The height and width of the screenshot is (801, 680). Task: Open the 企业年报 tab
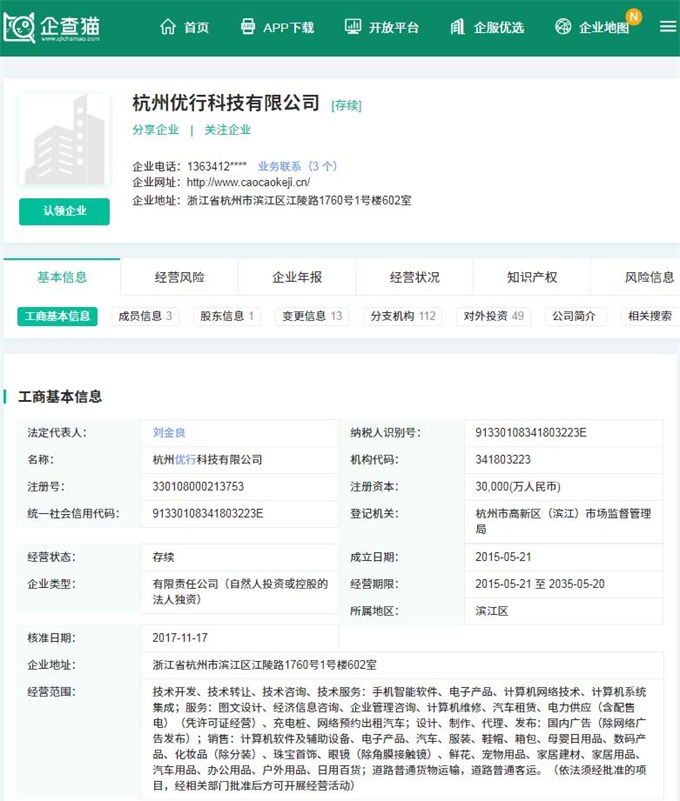click(x=297, y=277)
